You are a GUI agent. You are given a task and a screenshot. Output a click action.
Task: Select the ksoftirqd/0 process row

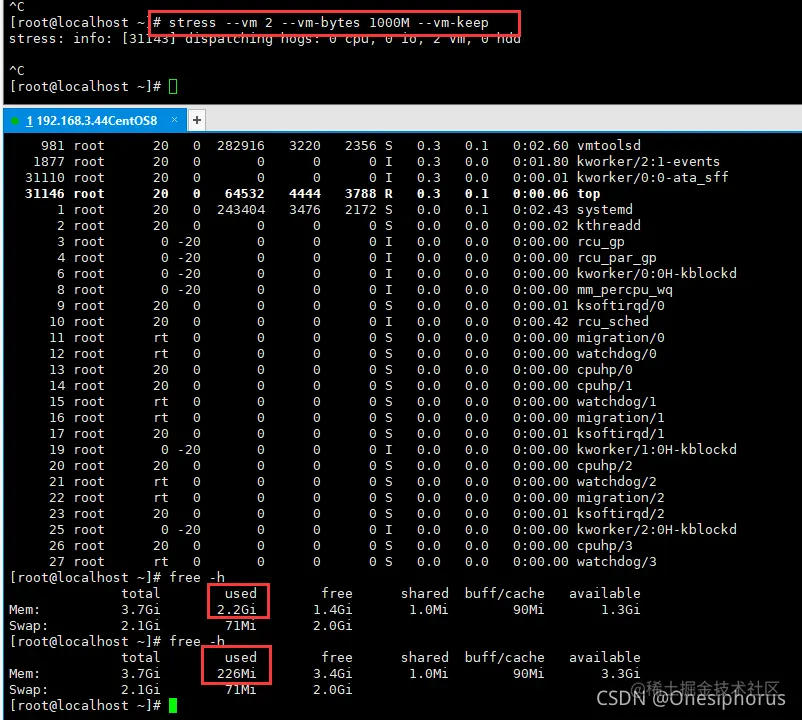coord(361,306)
